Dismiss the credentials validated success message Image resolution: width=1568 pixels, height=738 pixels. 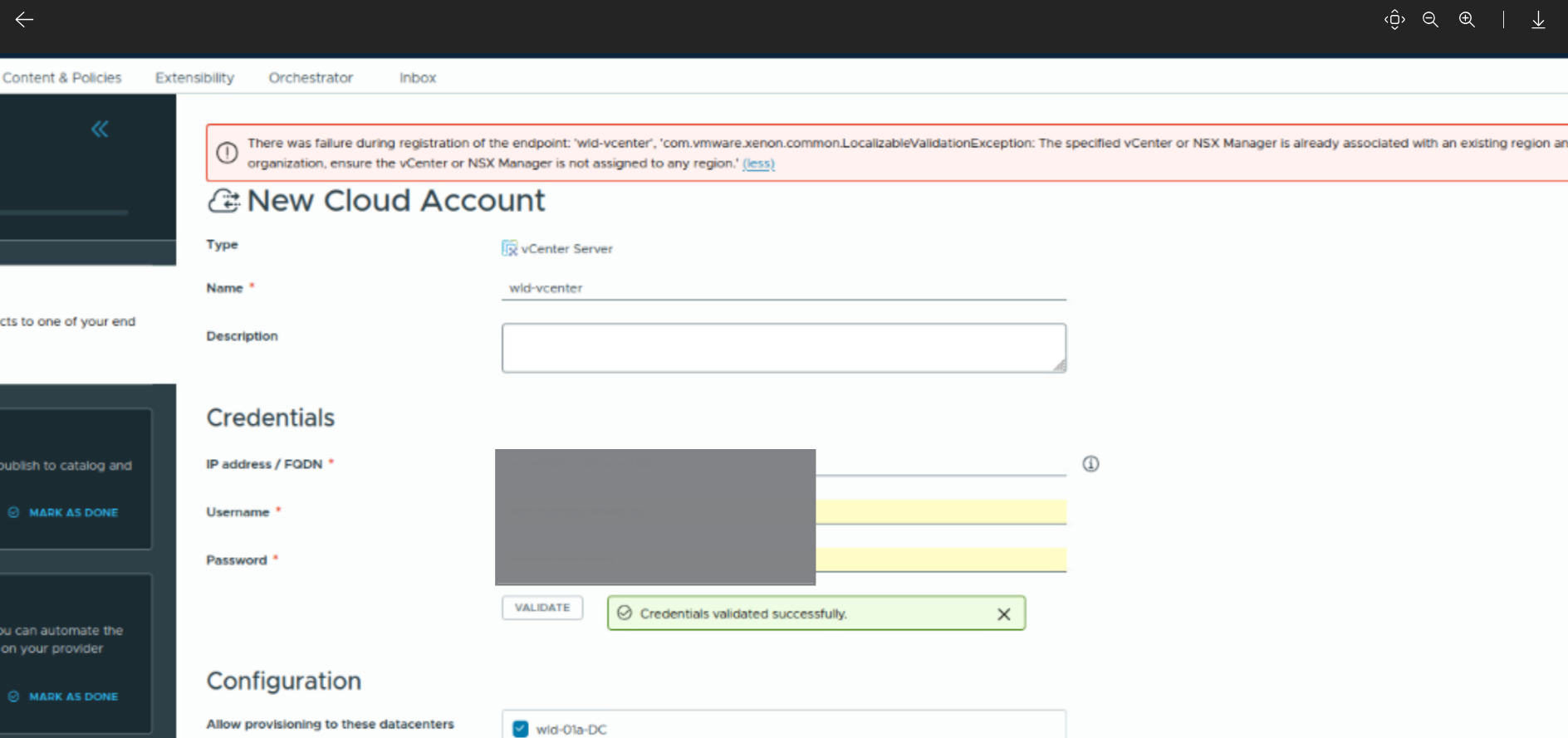tap(1003, 614)
